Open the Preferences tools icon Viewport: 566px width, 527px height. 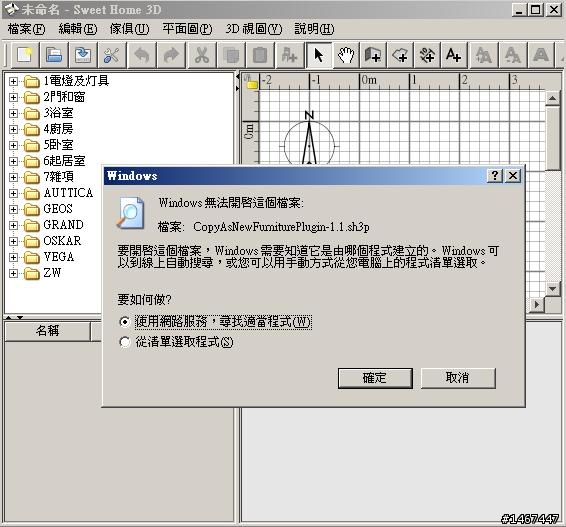(112, 55)
